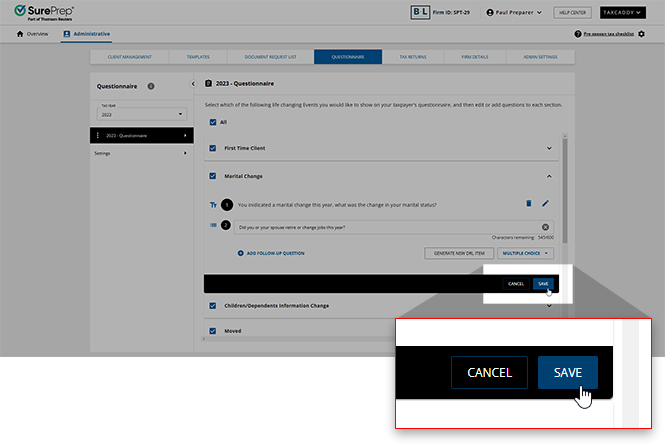
Task: Edit question 1 with the pencil icon
Action: coord(545,203)
